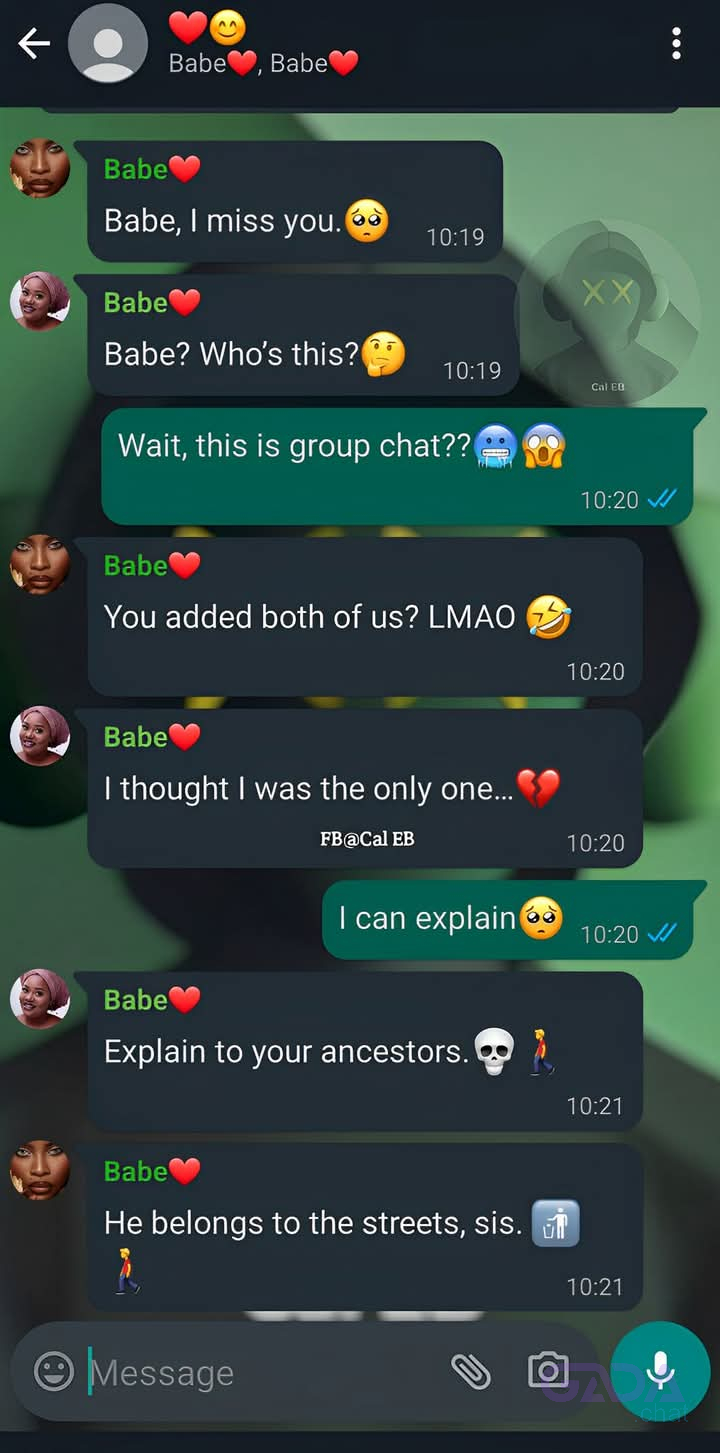The image size is (720, 1453).
Task: Tap the back arrow to leave chat
Action: tap(34, 43)
